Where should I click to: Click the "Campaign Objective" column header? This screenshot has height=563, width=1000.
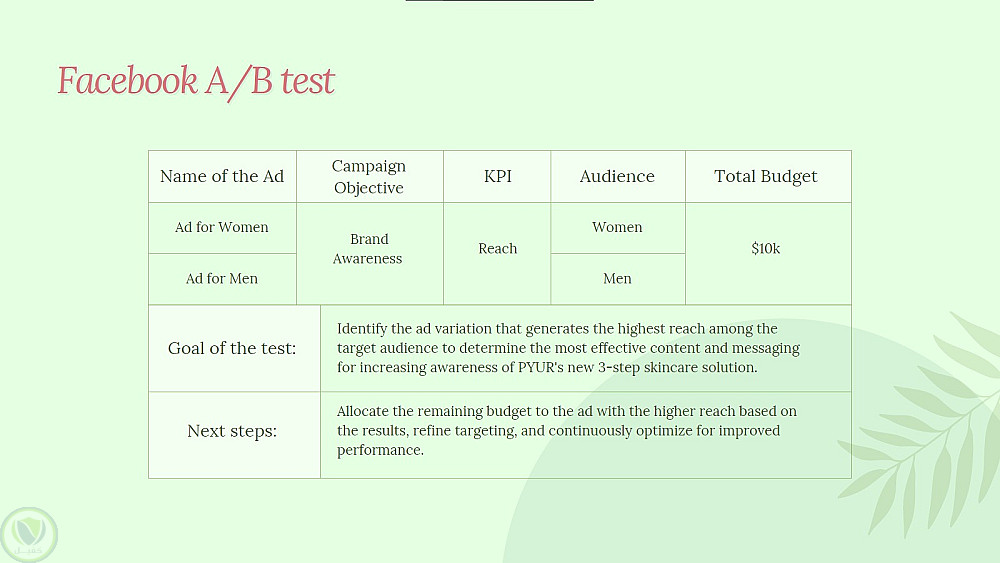coord(369,177)
